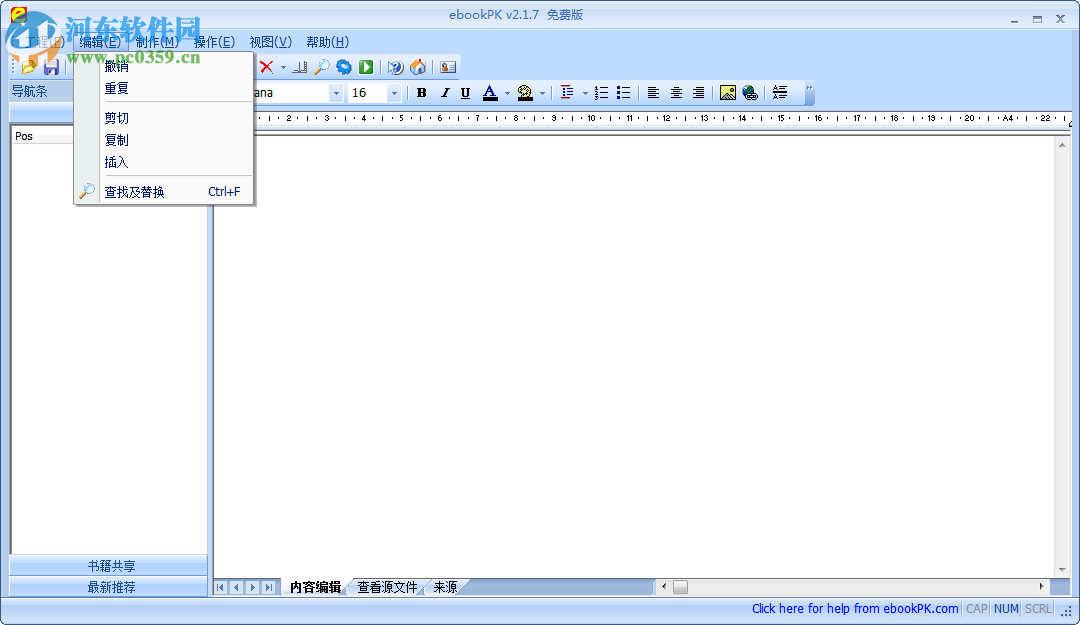Toggle bold formatting
The image size is (1080, 625).
point(421,92)
